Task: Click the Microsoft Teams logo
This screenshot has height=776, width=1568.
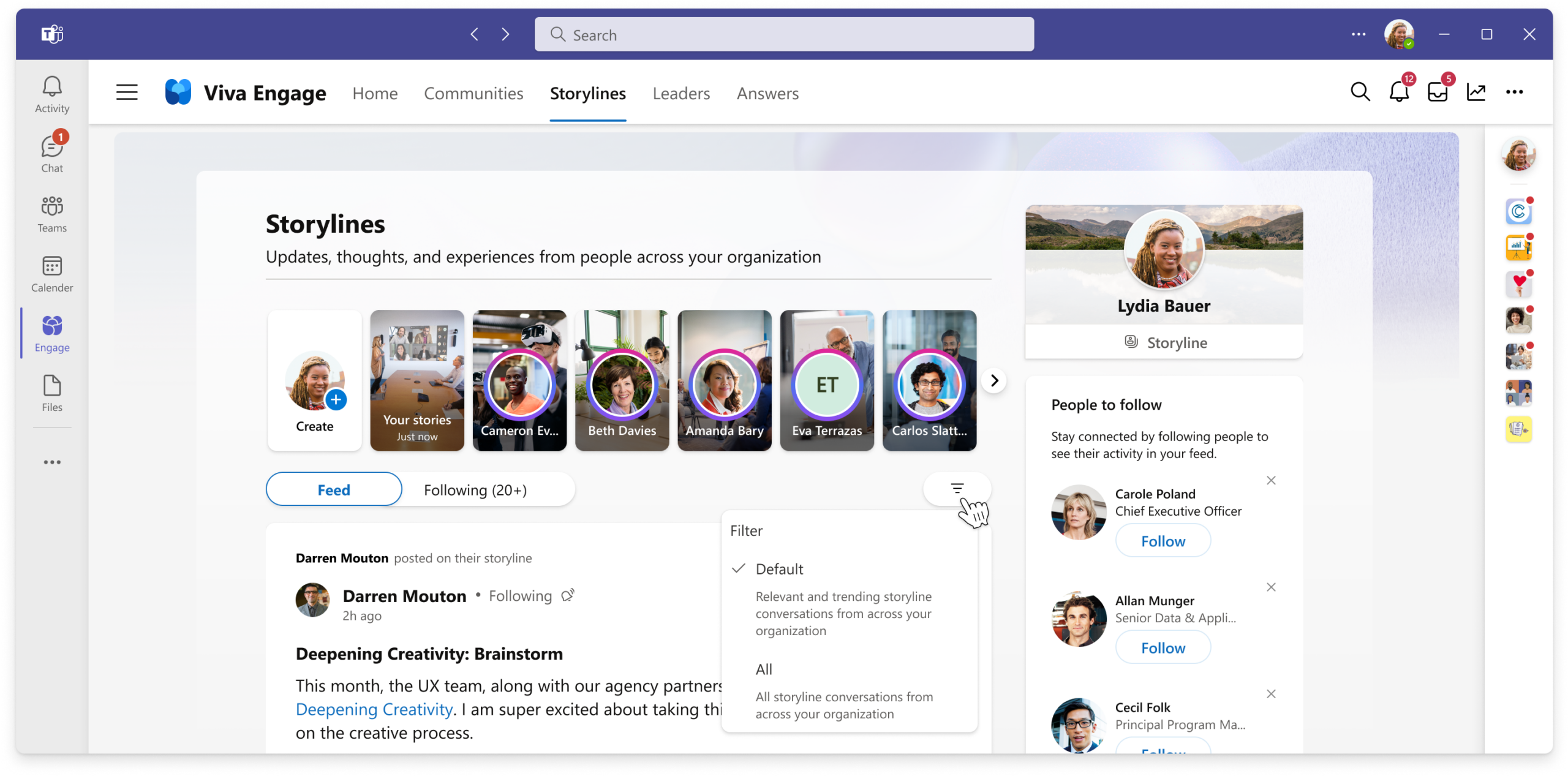Action: coord(52,34)
